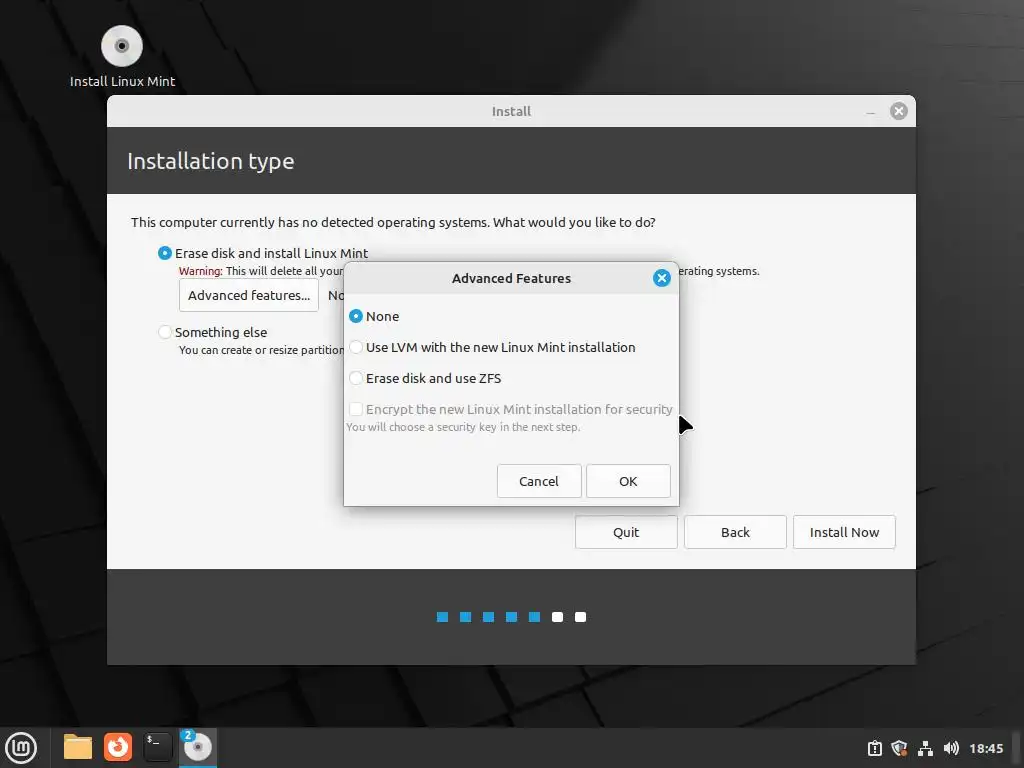This screenshot has height=768, width=1024.
Task: Click the Installation type heading
Action: [x=210, y=161]
